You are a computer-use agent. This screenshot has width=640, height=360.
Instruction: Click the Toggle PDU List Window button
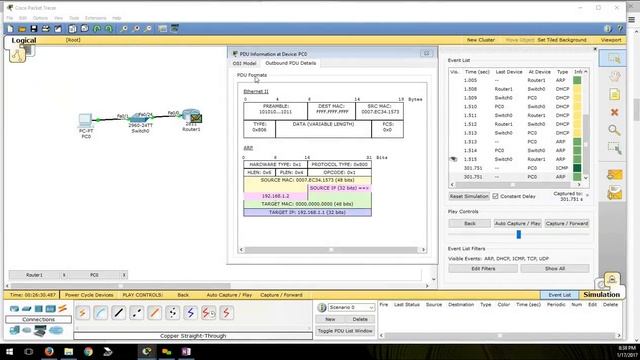pos(345,331)
